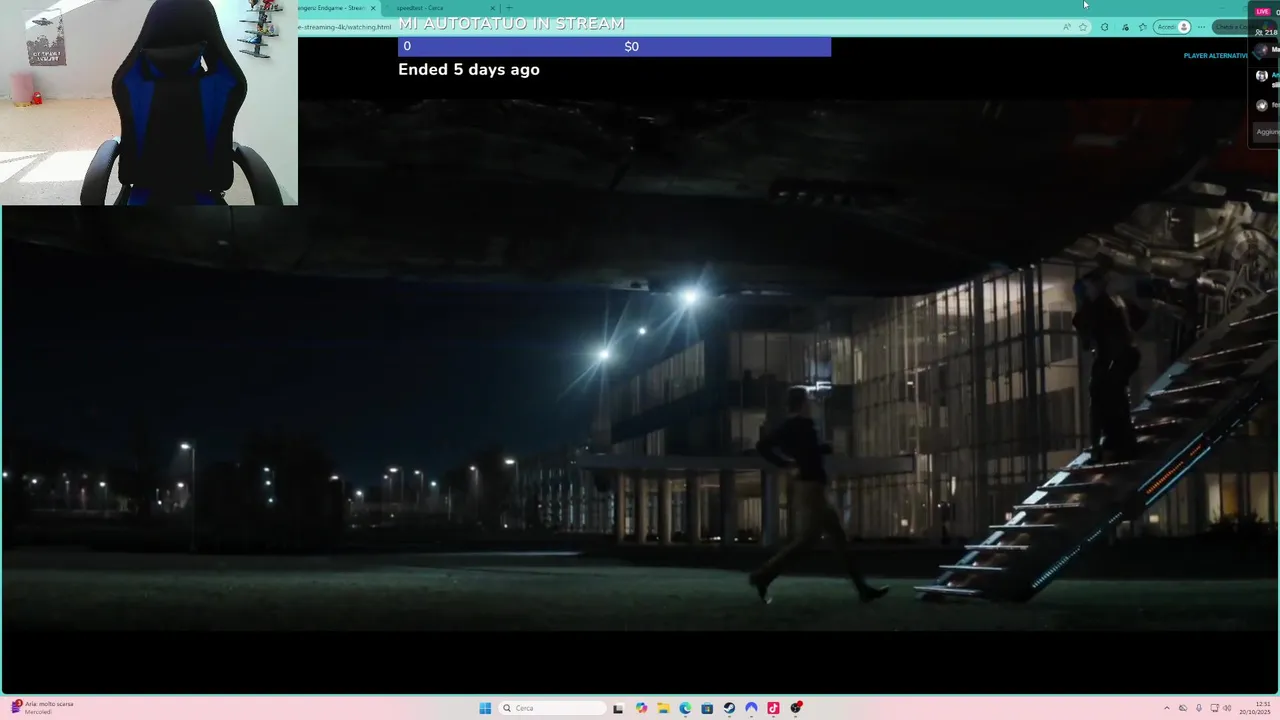Viewport: 1280px width, 720px height.
Task: Click the PLAYER ALTERNATIVE link
Action: coord(1215,56)
